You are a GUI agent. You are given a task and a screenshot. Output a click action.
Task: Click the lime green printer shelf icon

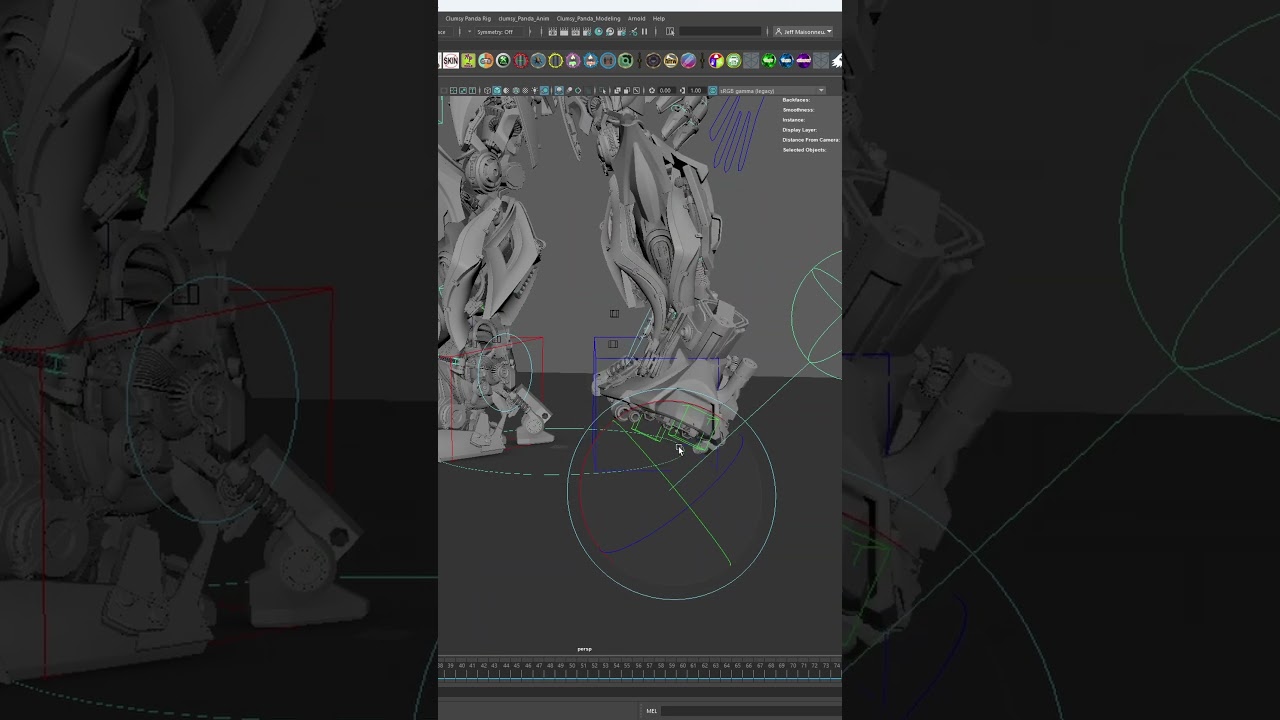pyautogui.click(x=733, y=61)
